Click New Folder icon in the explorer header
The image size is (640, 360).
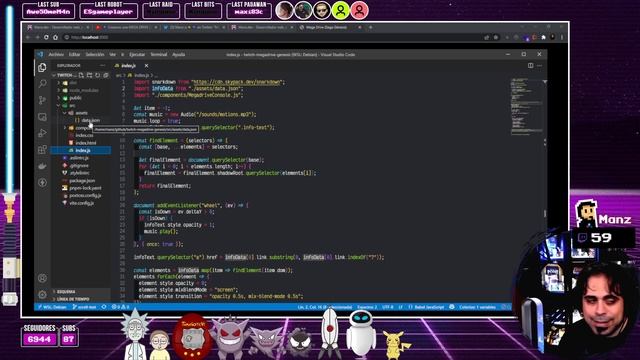point(89,75)
